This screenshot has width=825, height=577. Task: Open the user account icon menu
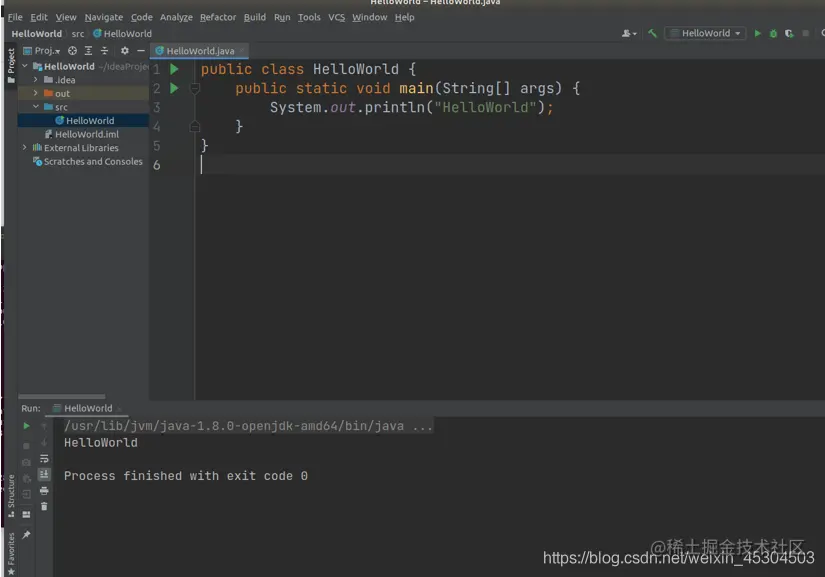click(x=629, y=33)
